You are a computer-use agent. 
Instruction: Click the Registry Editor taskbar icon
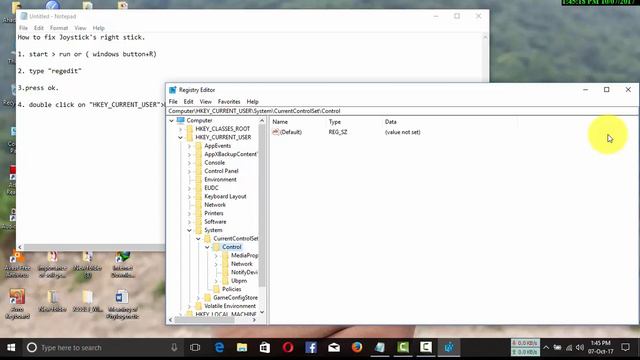click(449, 347)
